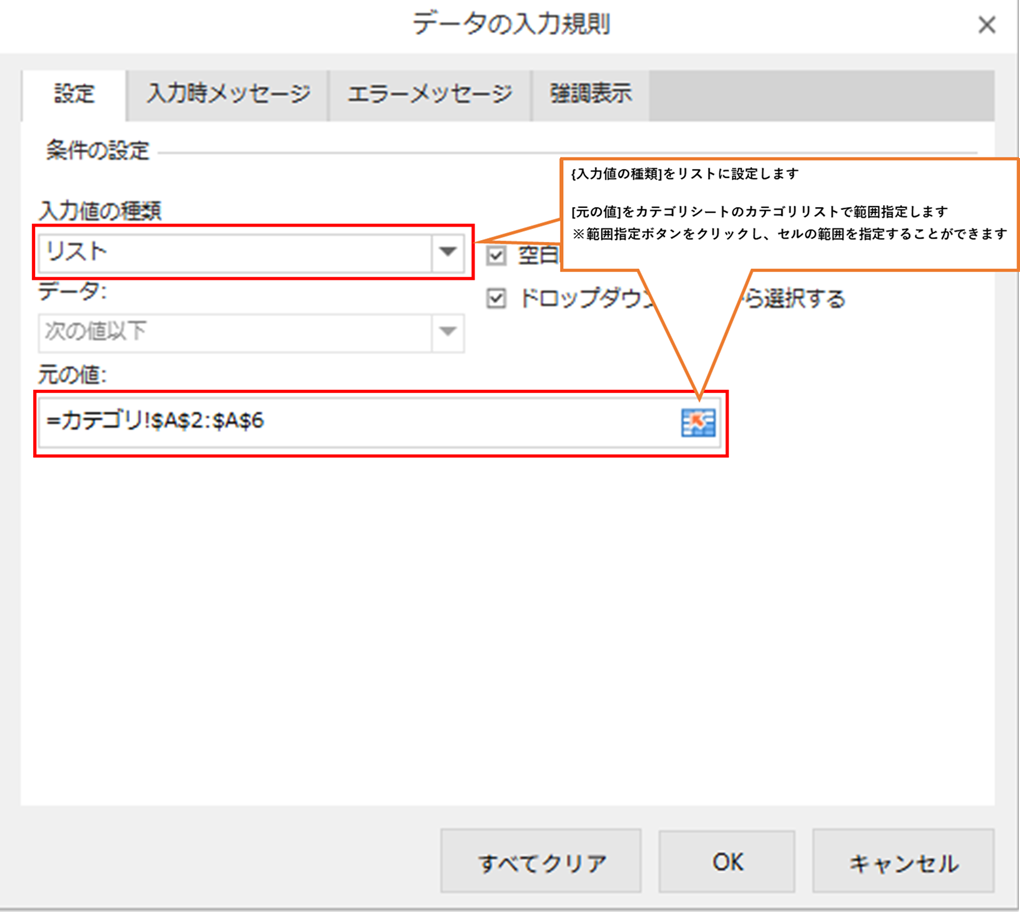Click the range selection icon in 元の値
Screen dimensions: 1020x912
(x=697, y=423)
